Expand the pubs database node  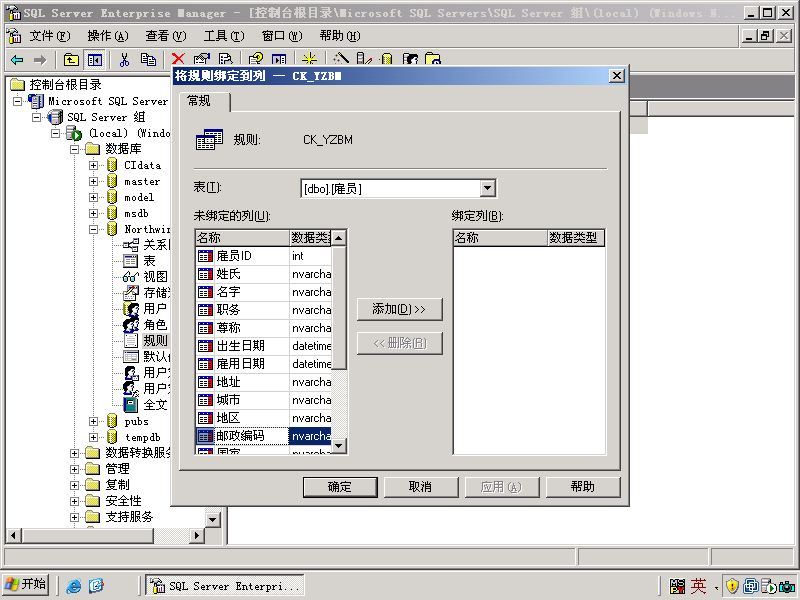point(93,421)
